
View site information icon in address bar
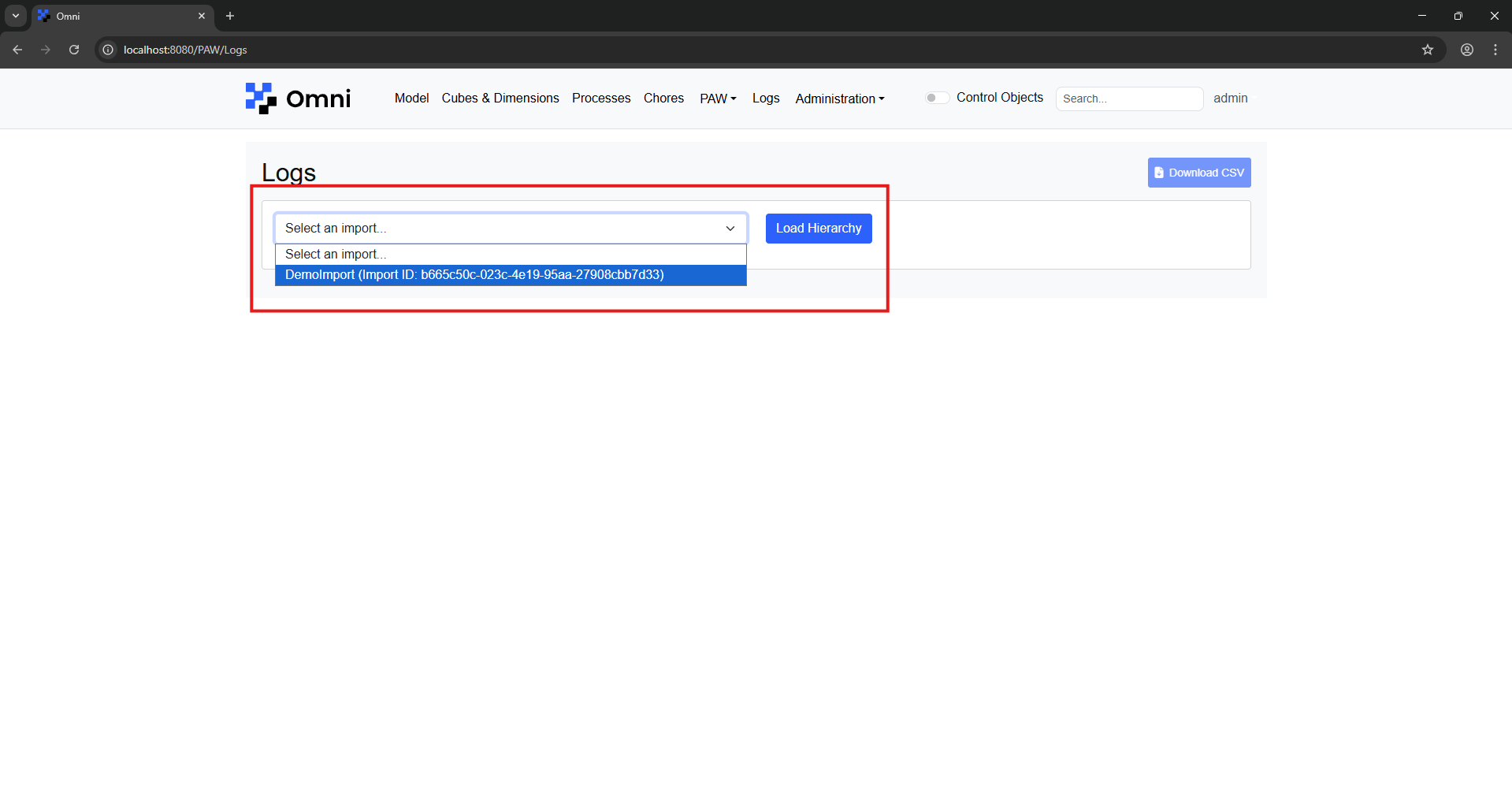tap(108, 50)
